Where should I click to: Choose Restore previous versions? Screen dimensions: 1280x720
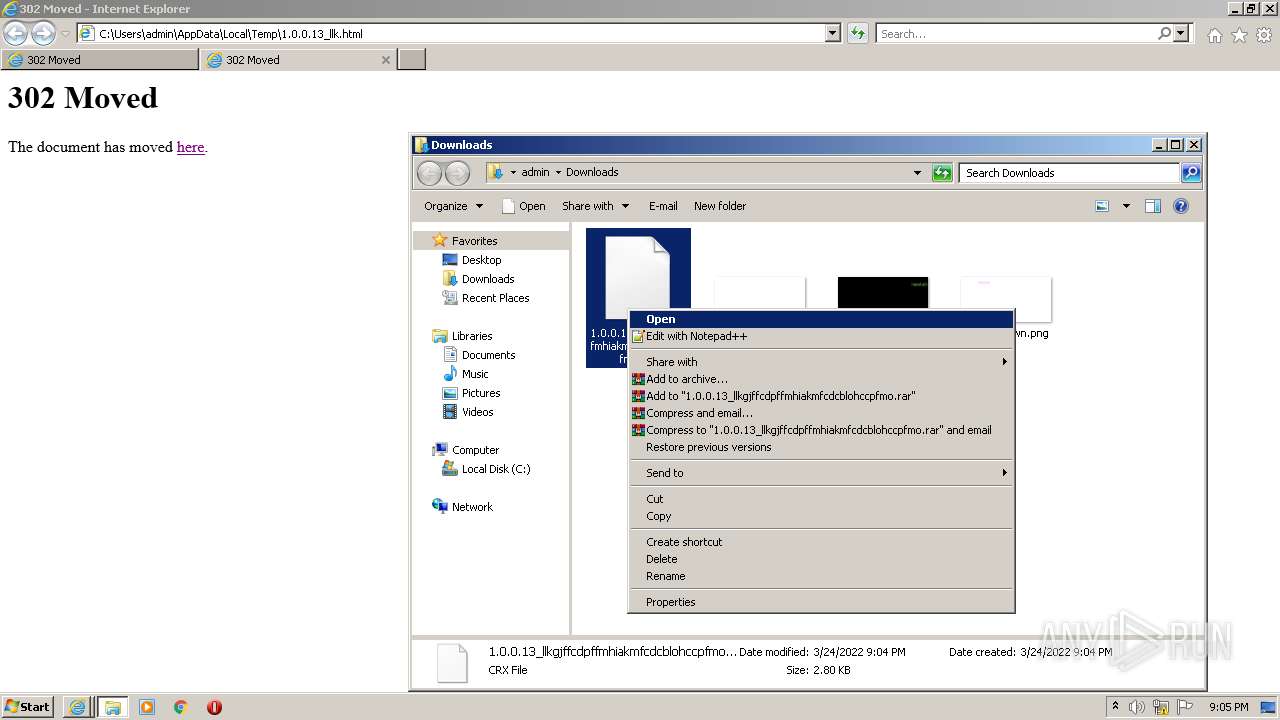coord(820,447)
